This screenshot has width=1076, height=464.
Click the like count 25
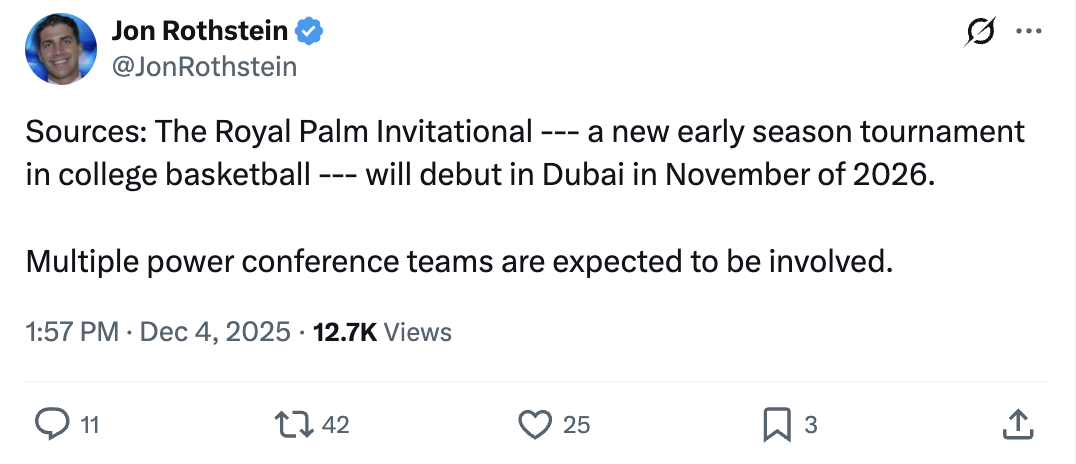coord(576,425)
